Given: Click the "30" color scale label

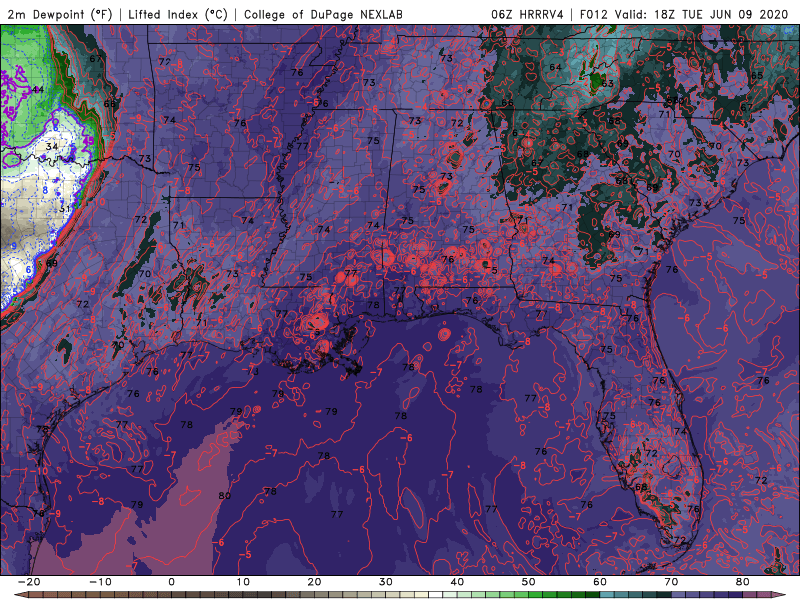Looking at the screenshot, I should [x=386, y=582].
